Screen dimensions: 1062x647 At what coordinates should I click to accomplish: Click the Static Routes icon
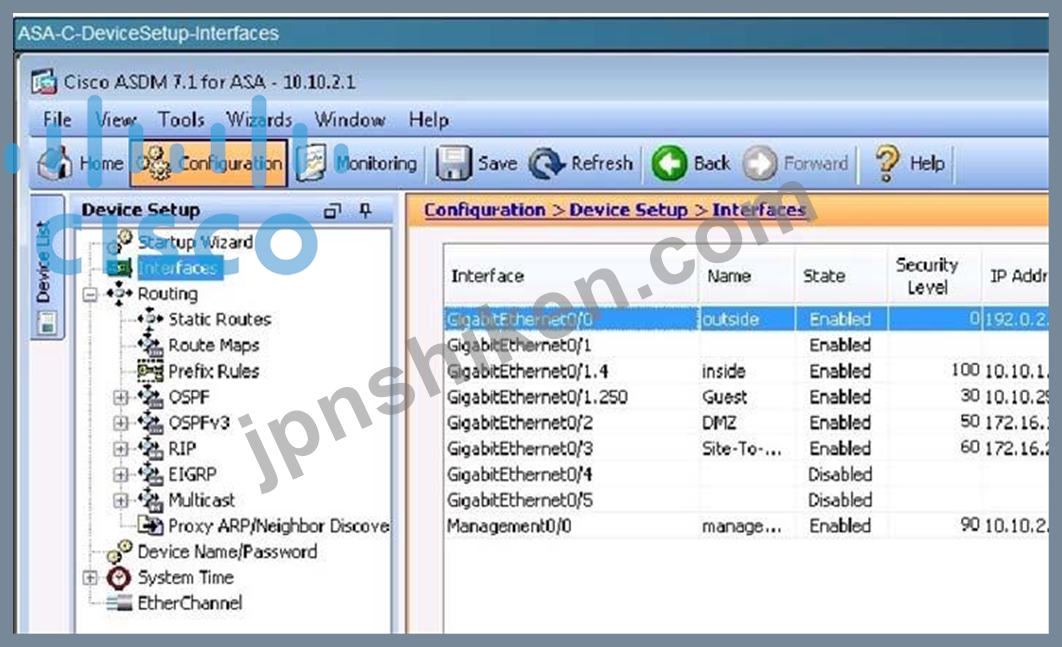150,319
